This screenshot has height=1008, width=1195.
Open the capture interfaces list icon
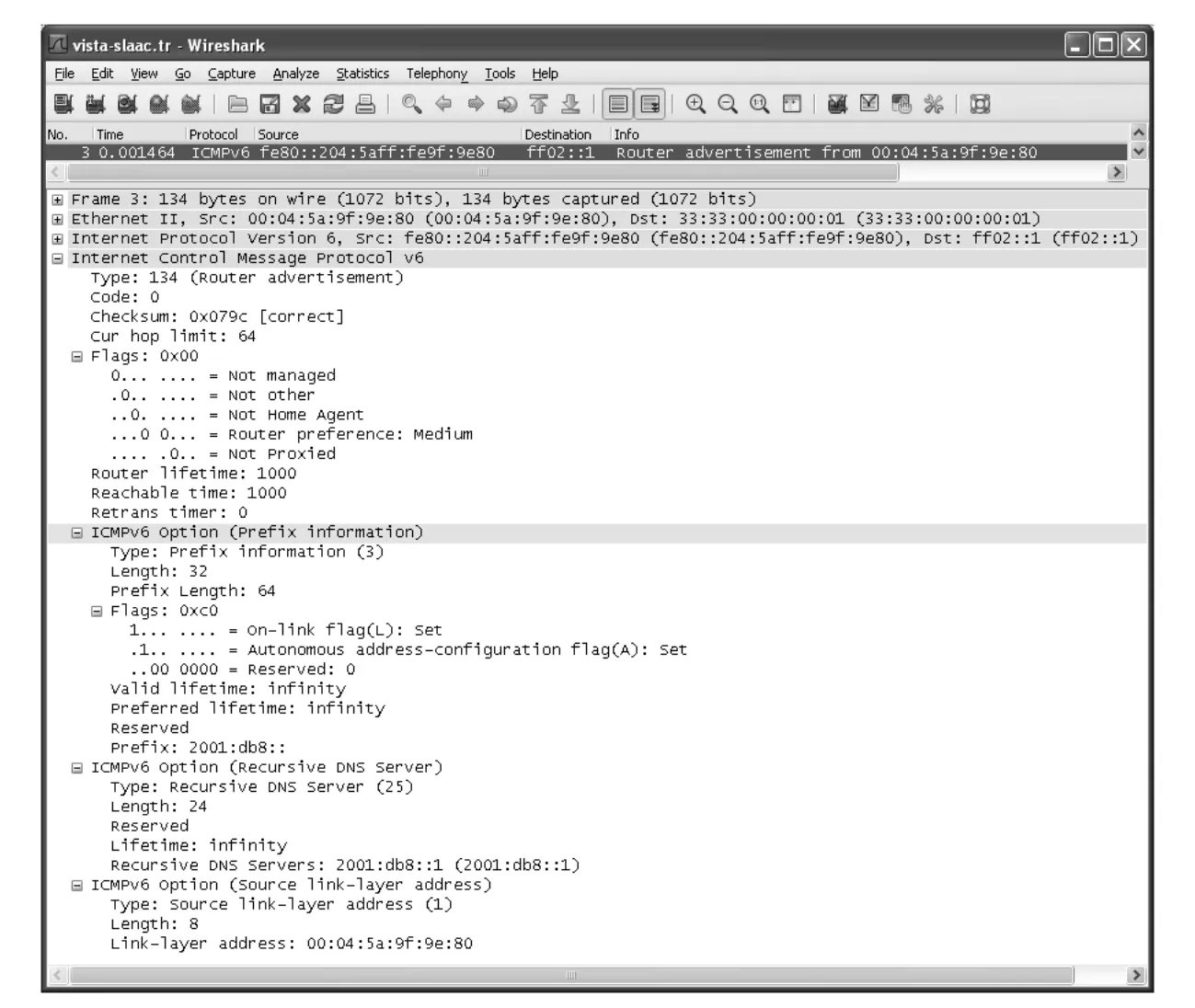(x=63, y=105)
